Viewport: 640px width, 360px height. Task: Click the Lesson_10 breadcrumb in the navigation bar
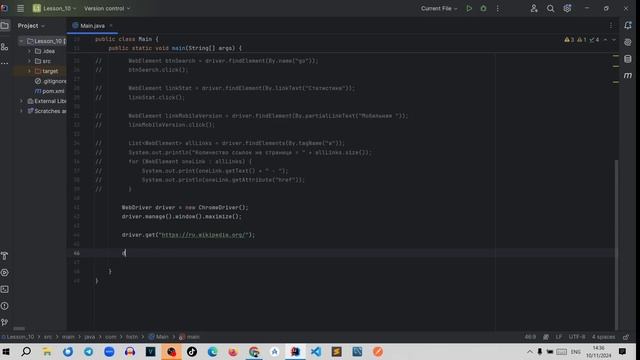[x=20, y=337]
